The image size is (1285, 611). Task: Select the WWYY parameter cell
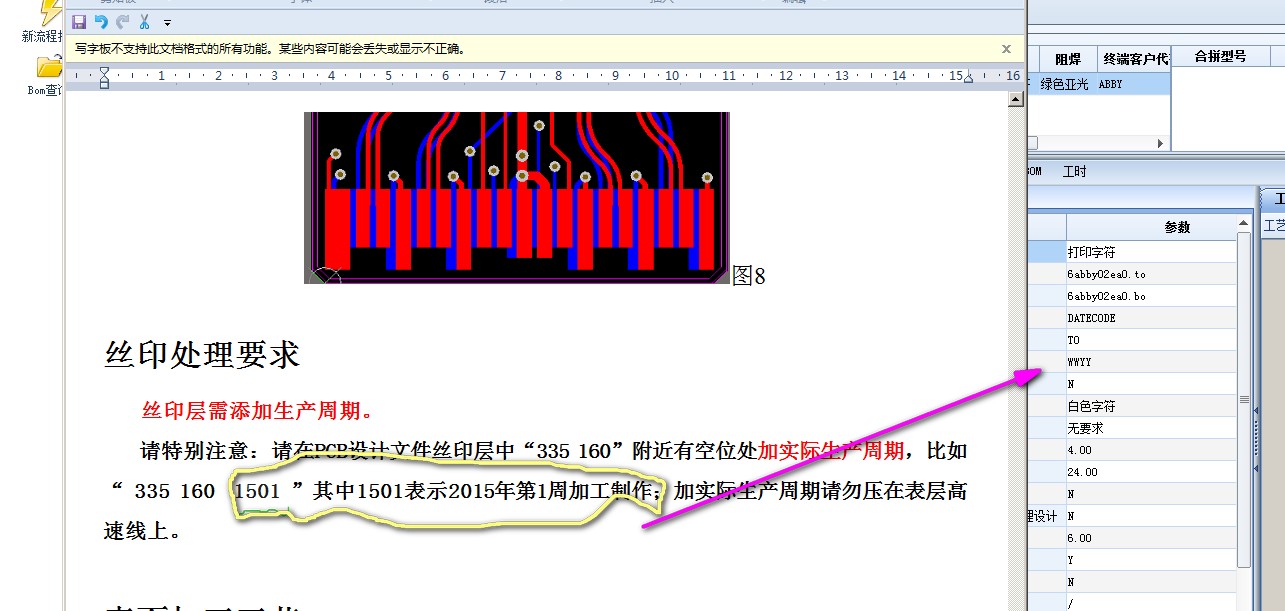point(1152,362)
